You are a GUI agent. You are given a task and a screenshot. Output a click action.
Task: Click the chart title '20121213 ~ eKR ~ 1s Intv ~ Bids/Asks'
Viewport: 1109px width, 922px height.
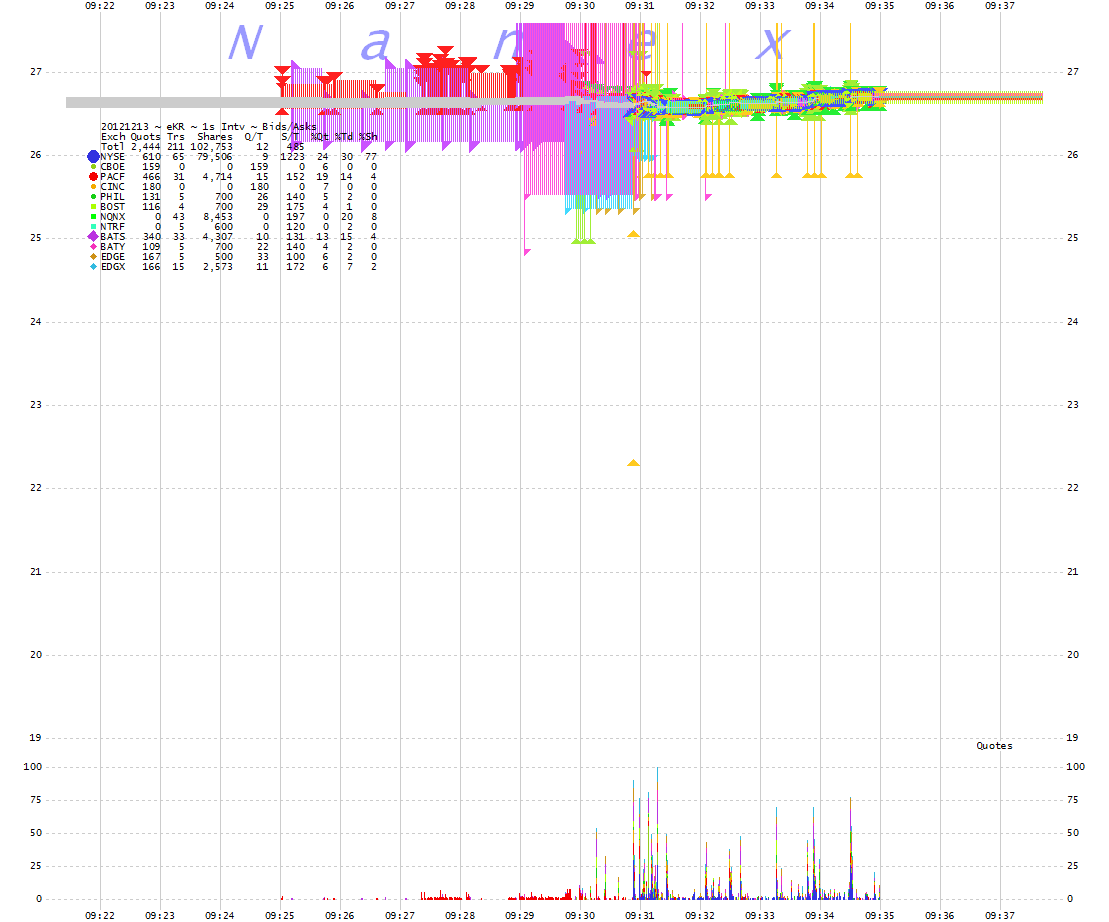point(209,127)
